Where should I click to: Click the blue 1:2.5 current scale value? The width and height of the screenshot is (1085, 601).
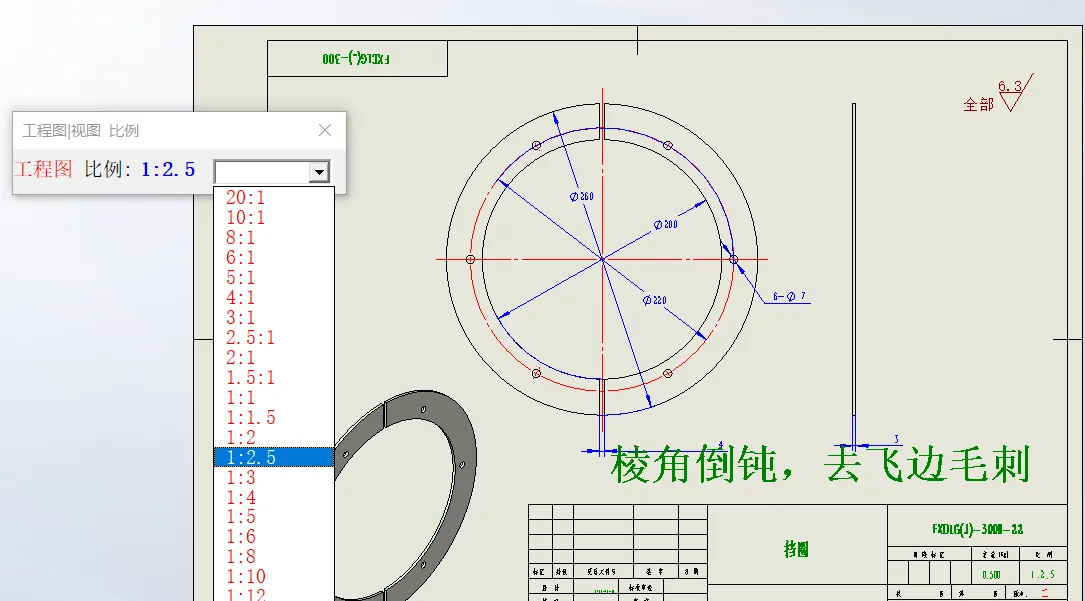click(x=168, y=169)
